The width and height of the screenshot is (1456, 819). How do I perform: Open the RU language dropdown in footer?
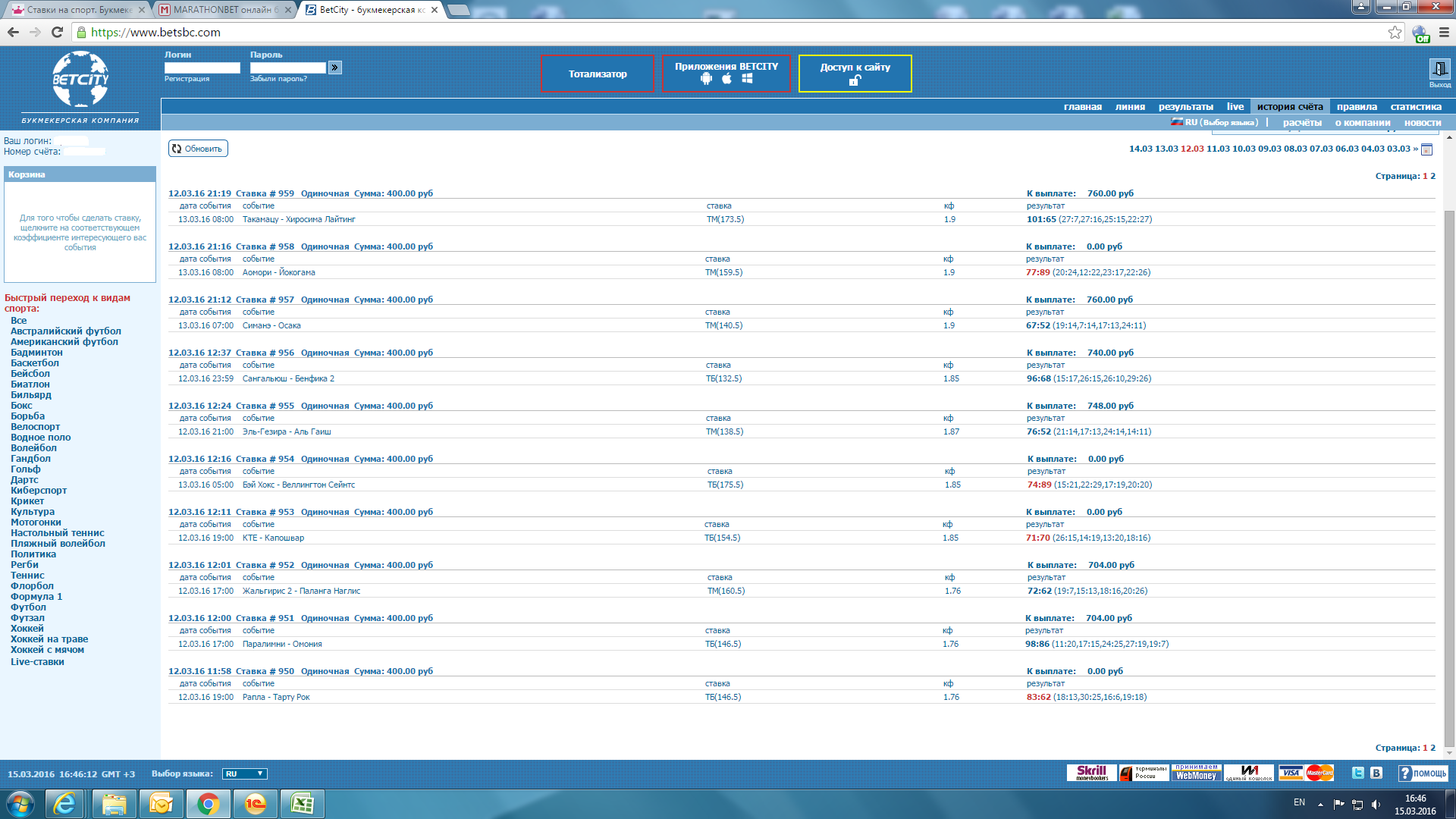point(244,773)
